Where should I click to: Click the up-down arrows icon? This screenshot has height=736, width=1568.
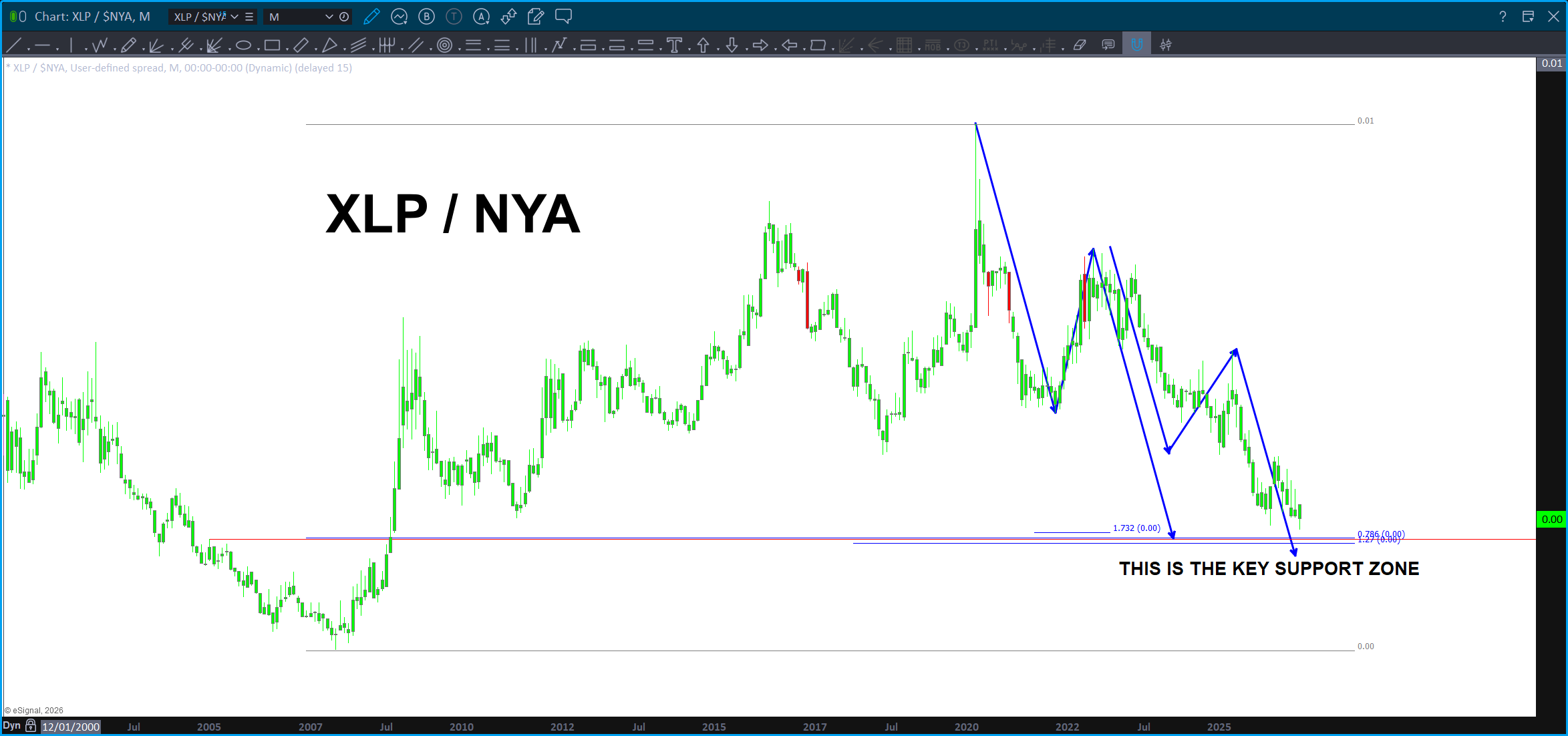point(508,17)
